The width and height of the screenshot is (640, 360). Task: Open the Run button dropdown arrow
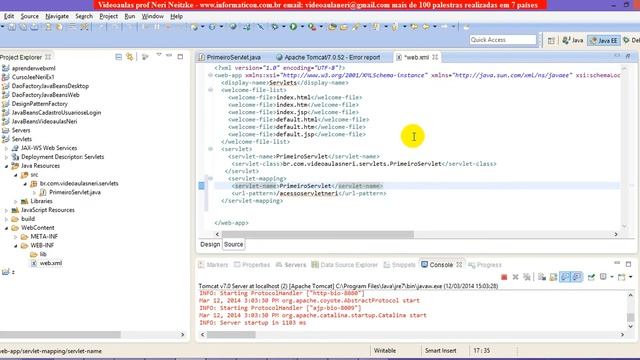pos(302,27)
